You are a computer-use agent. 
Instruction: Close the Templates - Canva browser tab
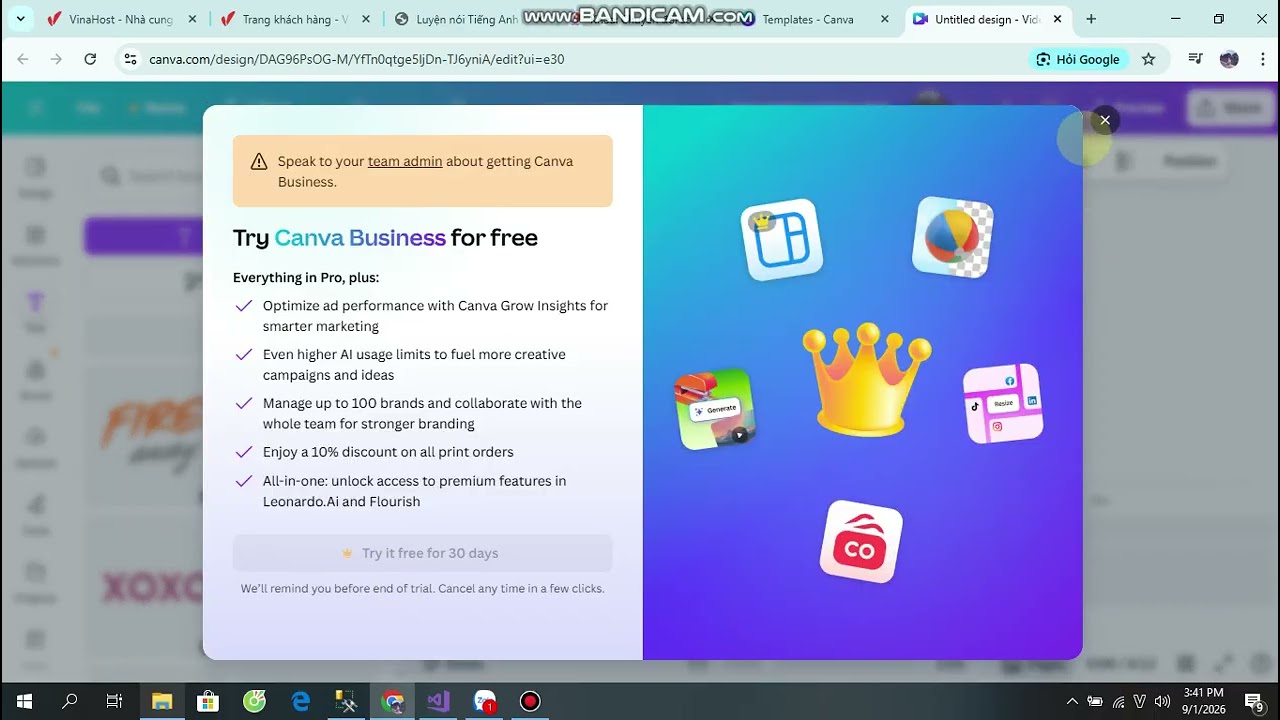(884, 19)
